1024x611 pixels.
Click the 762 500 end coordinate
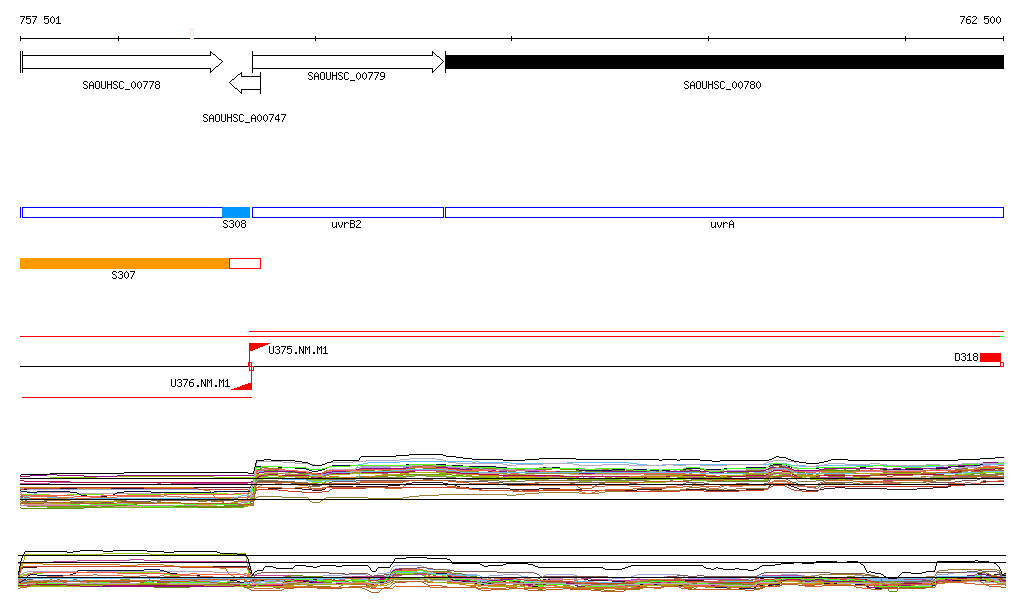click(x=979, y=20)
